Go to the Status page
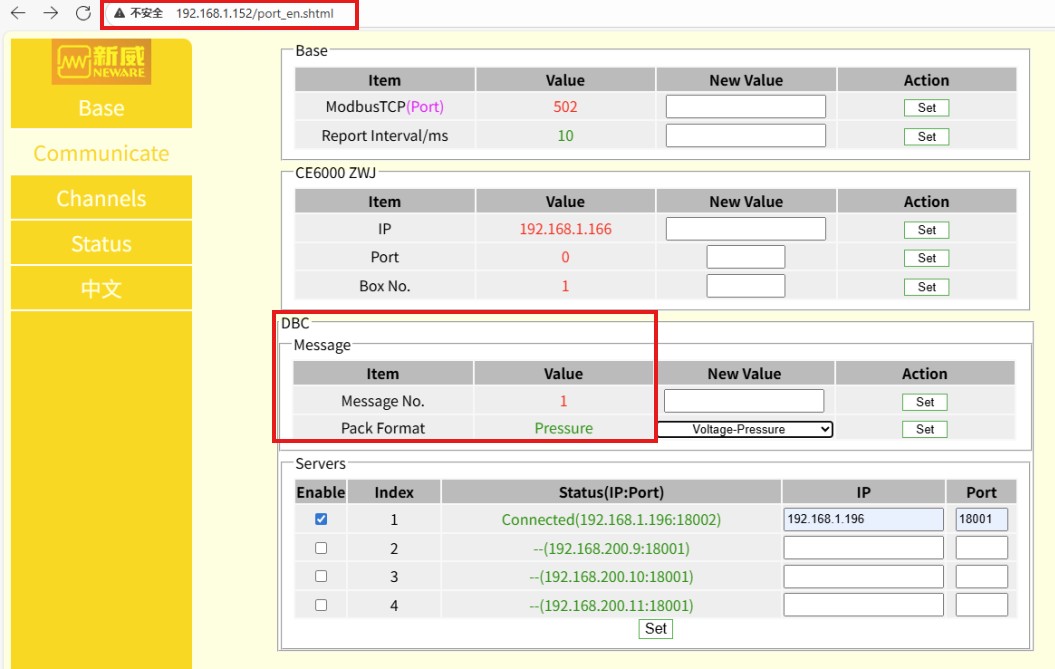This screenshot has height=669, width=1055. 101,244
